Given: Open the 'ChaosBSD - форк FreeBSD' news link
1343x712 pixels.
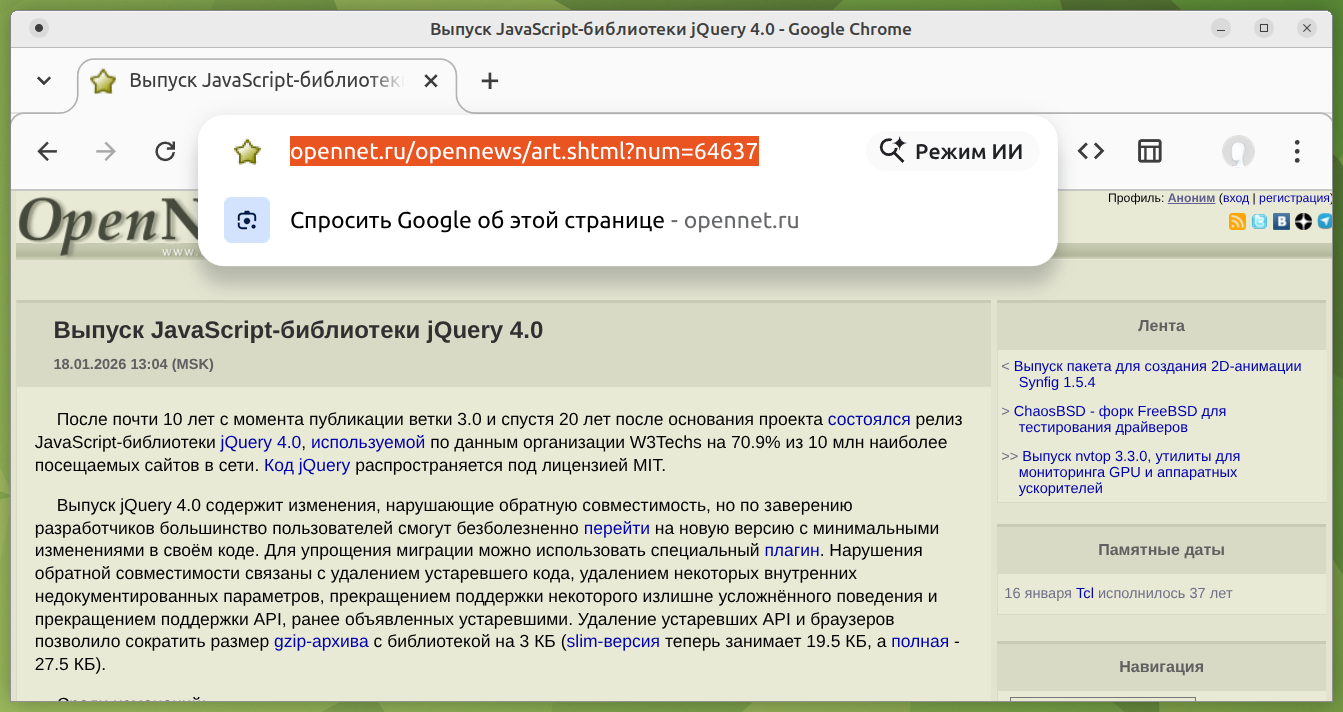Looking at the screenshot, I should [x=1119, y=411].
